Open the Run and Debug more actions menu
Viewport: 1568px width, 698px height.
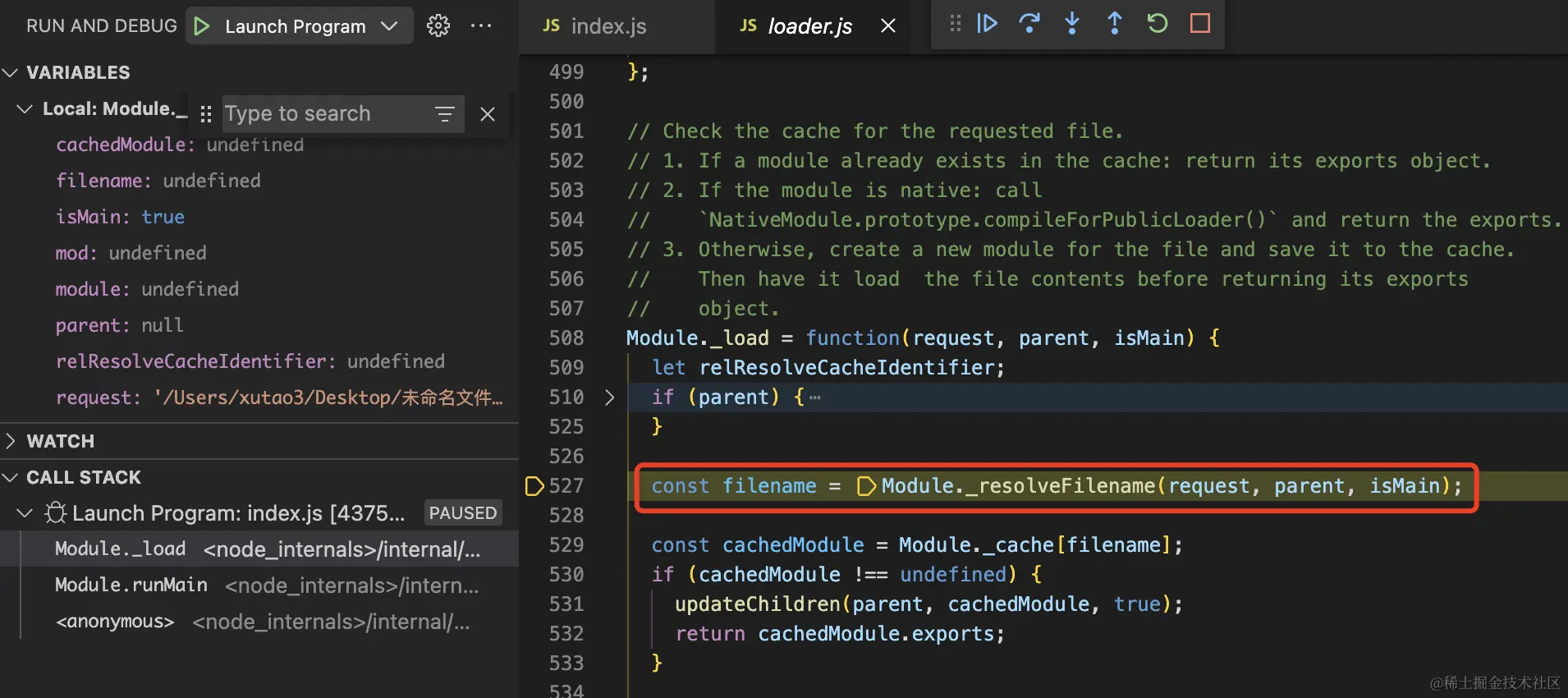tap(481, 26)
